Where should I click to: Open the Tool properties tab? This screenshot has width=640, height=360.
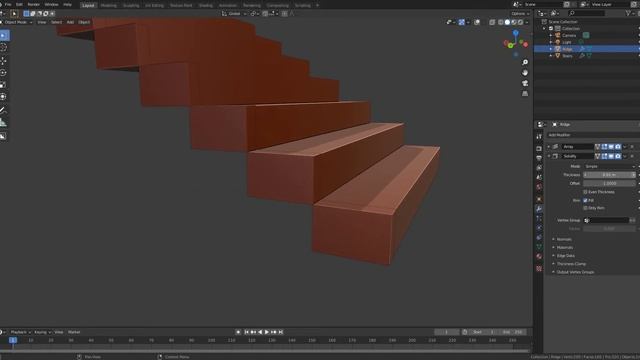click(539, 136)
